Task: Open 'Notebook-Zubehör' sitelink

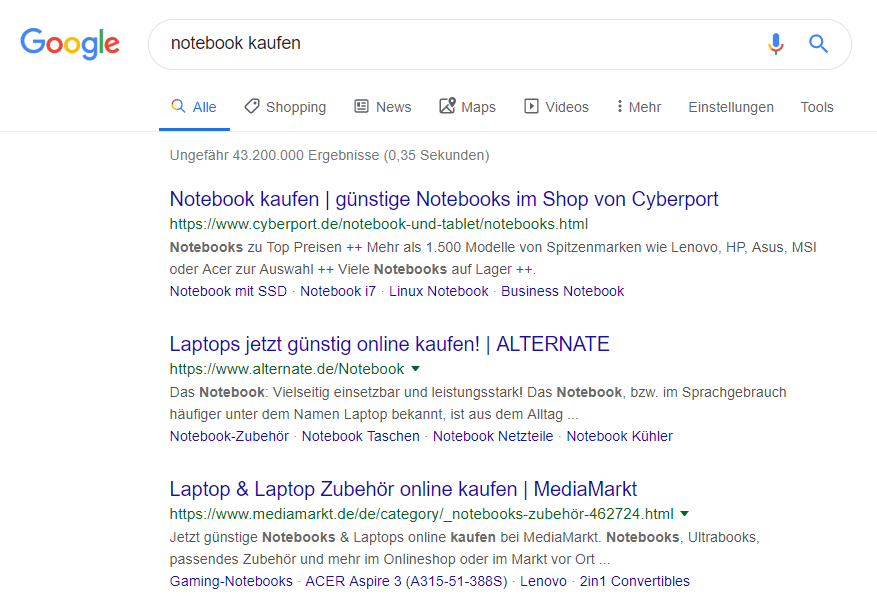Action: click(229, 436)
